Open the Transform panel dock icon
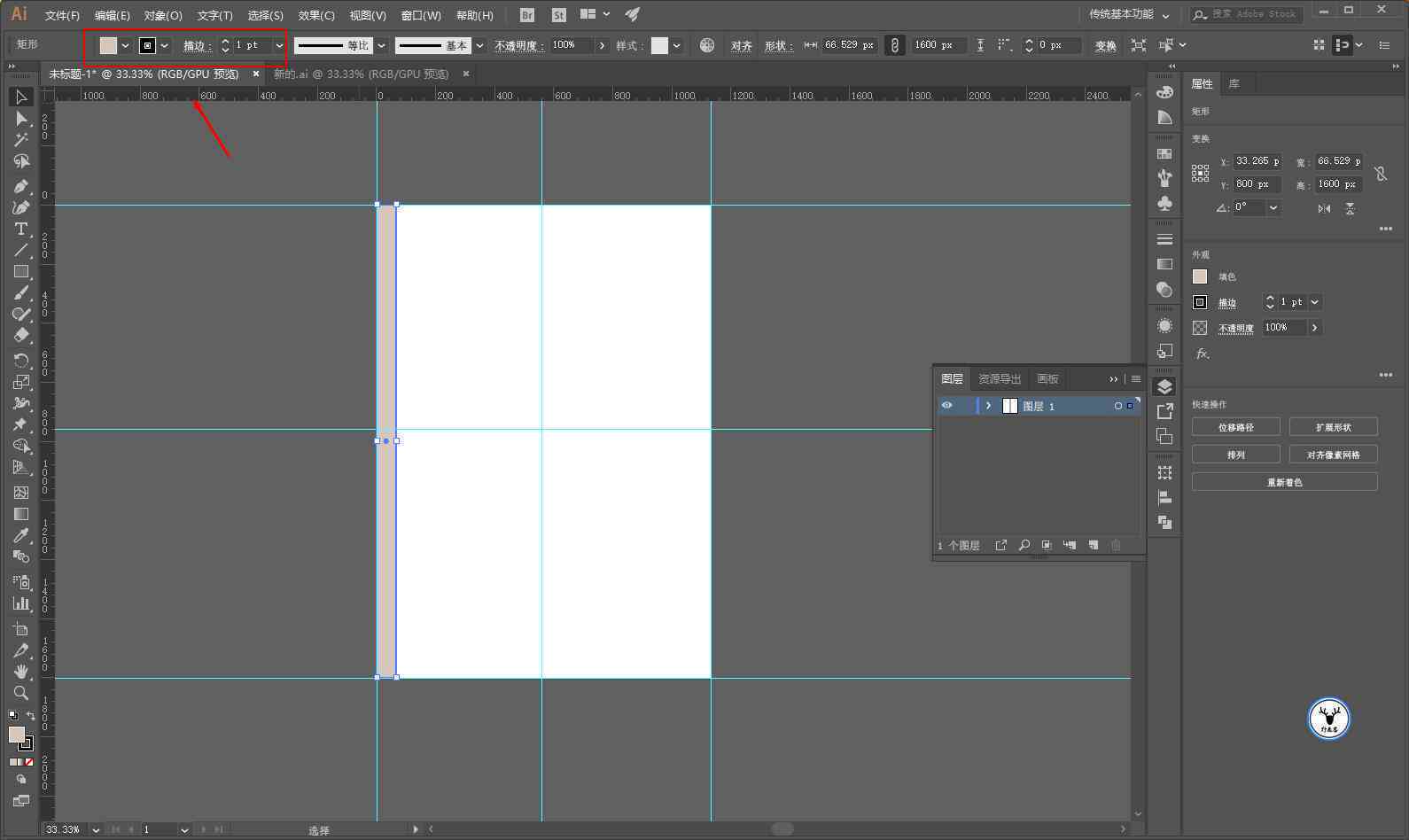The height and width of the screenshot is (840, 1409). 1164,473
